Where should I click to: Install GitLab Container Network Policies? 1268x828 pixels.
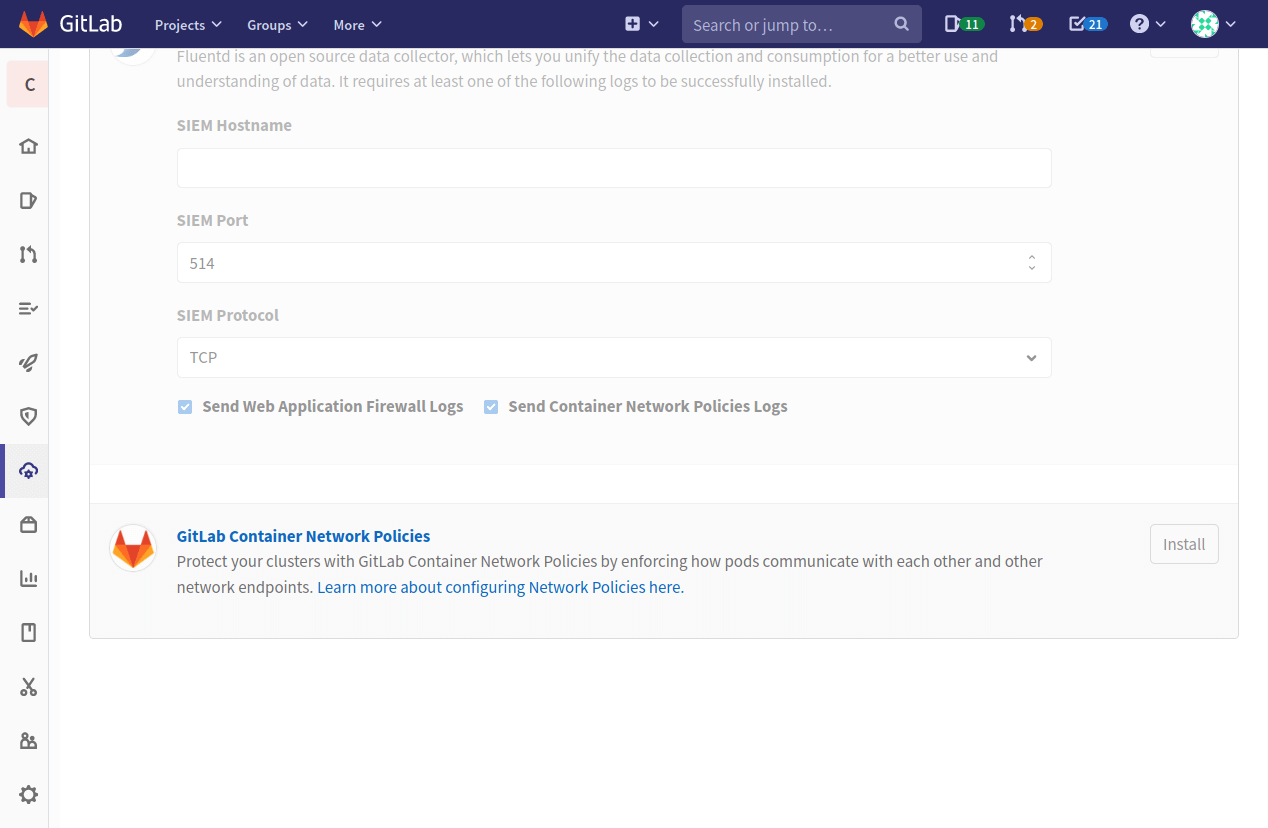(x=1184, y=544)
